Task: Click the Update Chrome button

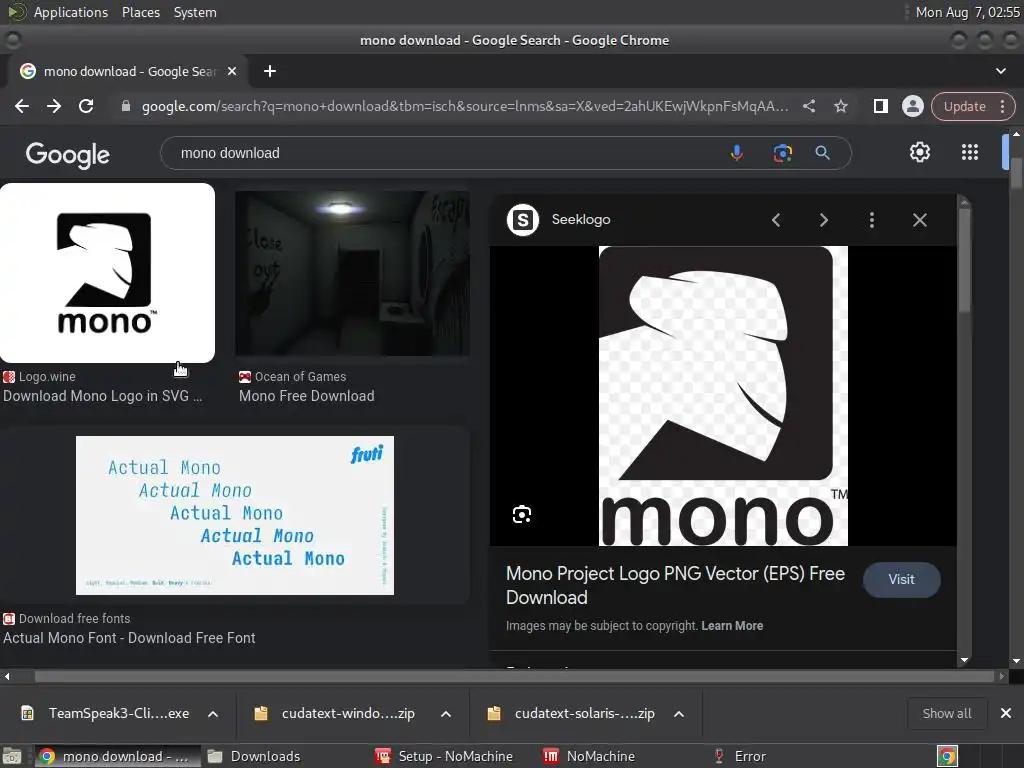Action: (x=965, y=106)
